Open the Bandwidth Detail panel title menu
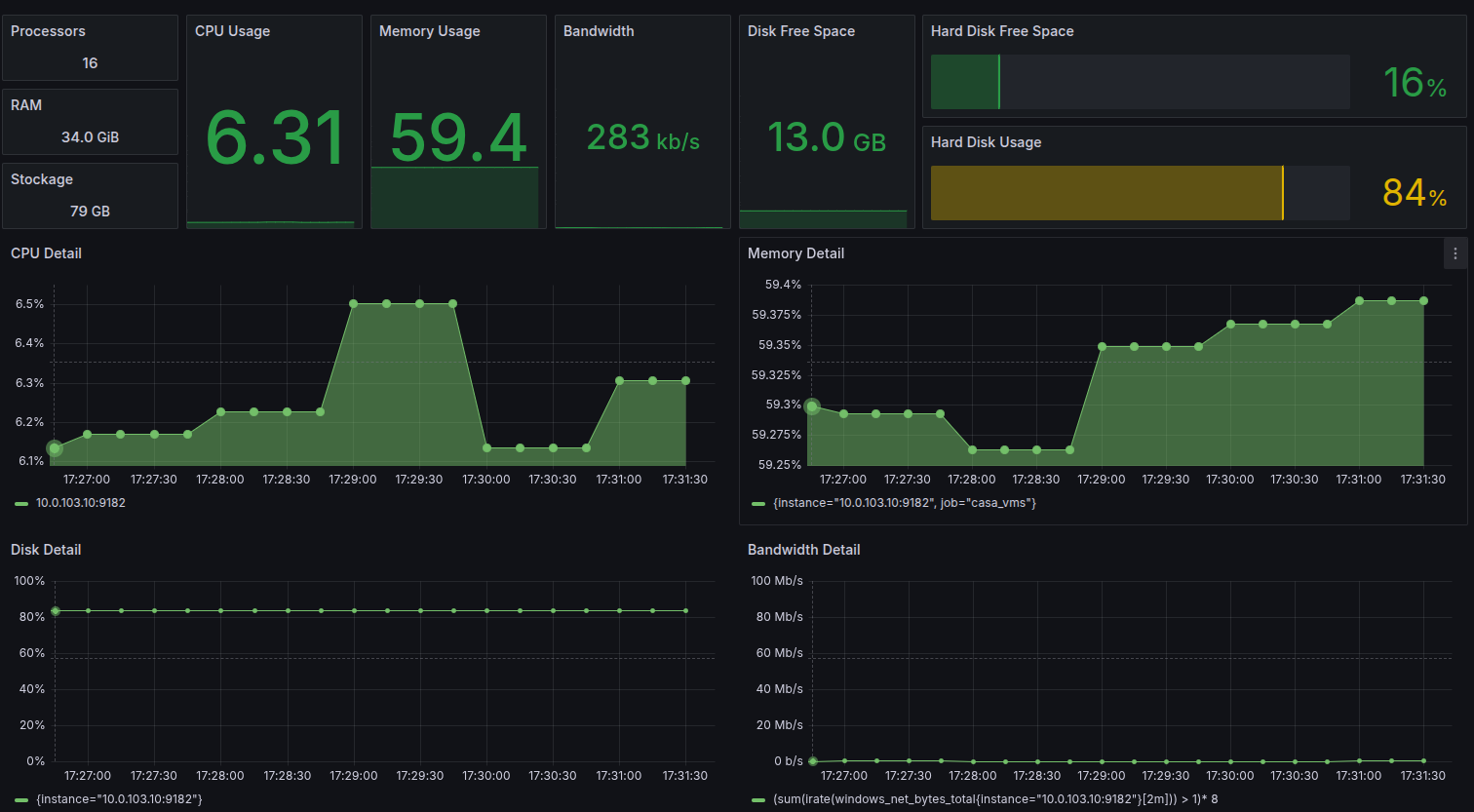The width and height of the screenshot is (1474, 812). point(803,550)
